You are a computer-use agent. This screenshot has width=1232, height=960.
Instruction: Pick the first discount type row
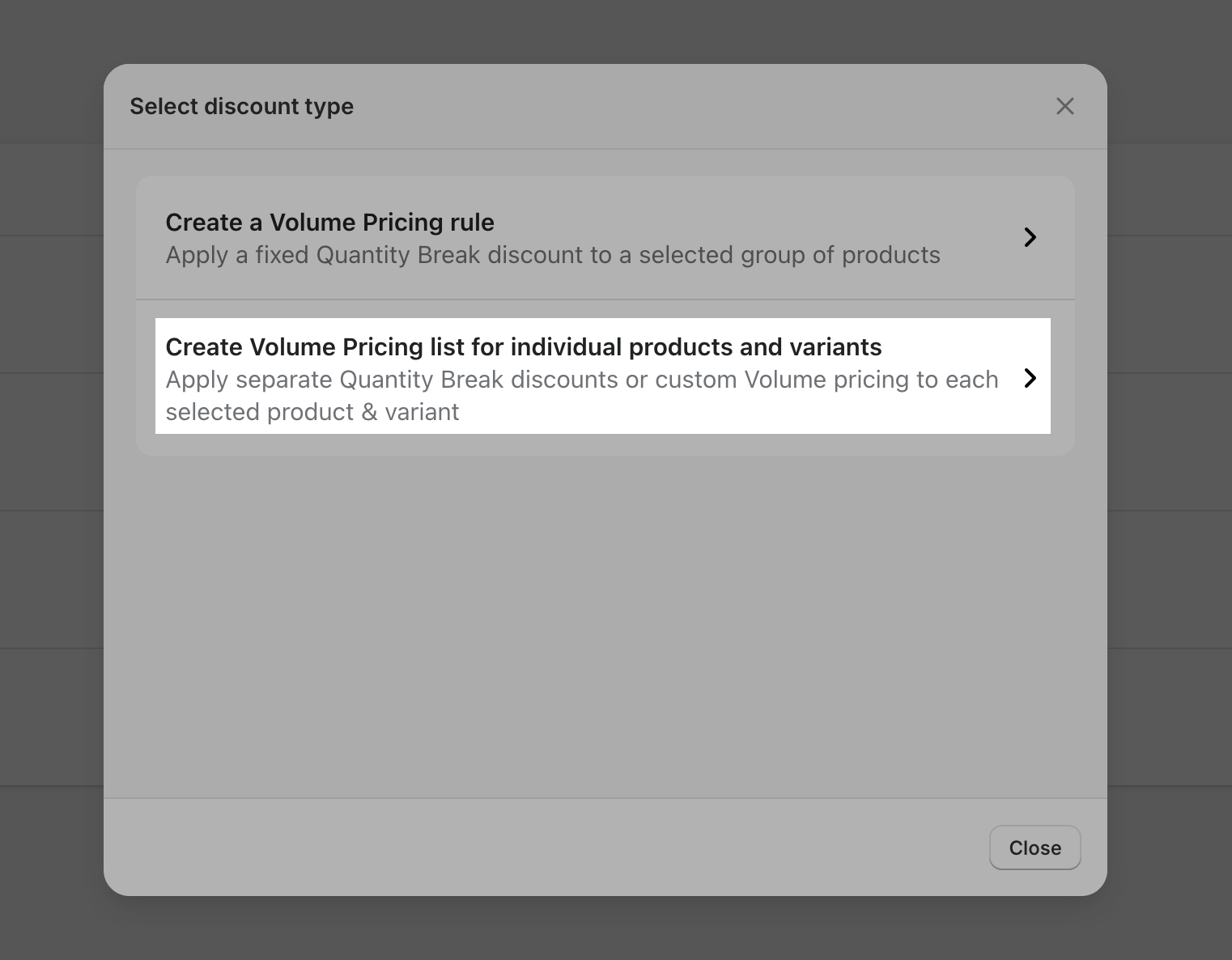tap(605, 237)
